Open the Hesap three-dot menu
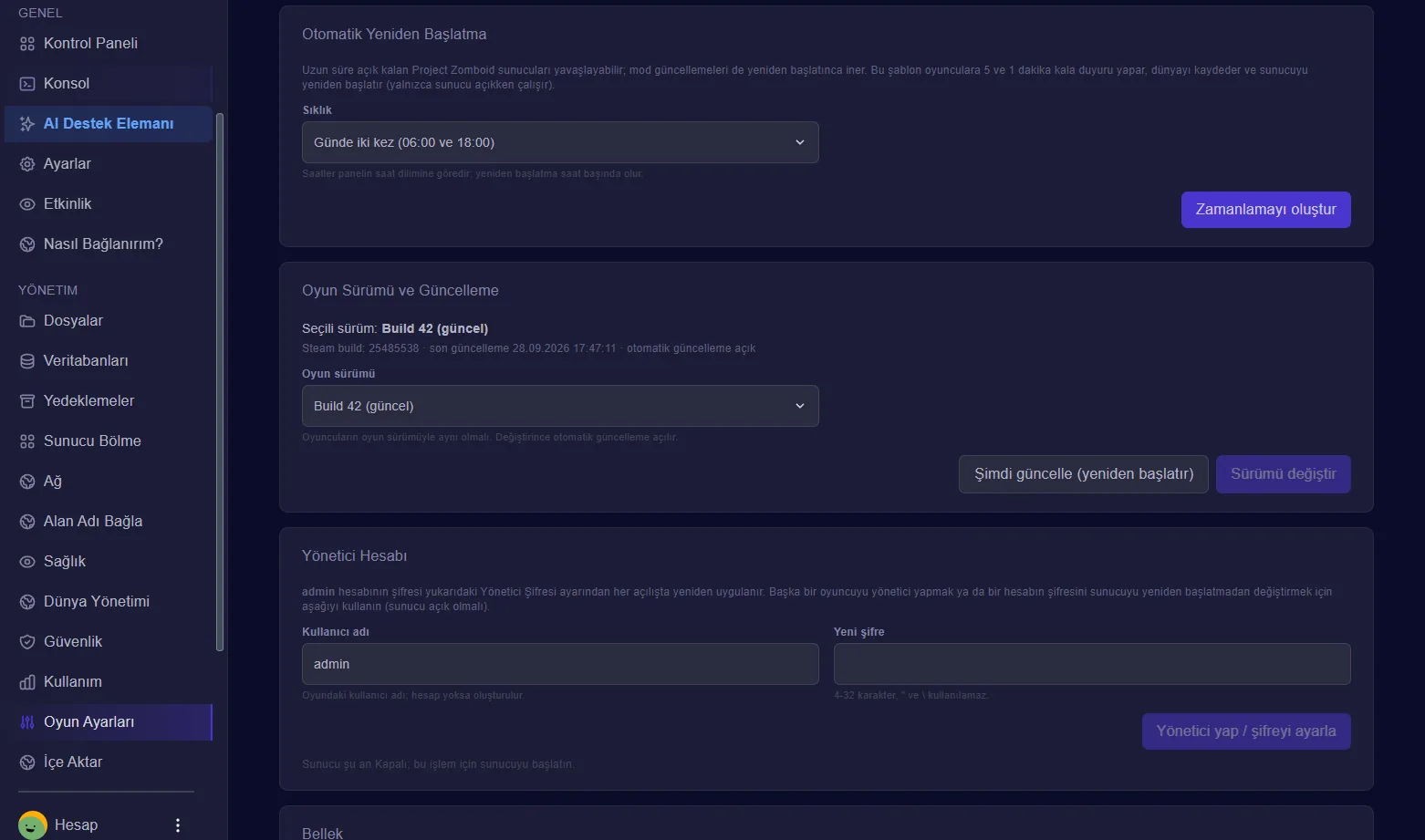 [178, 825]
